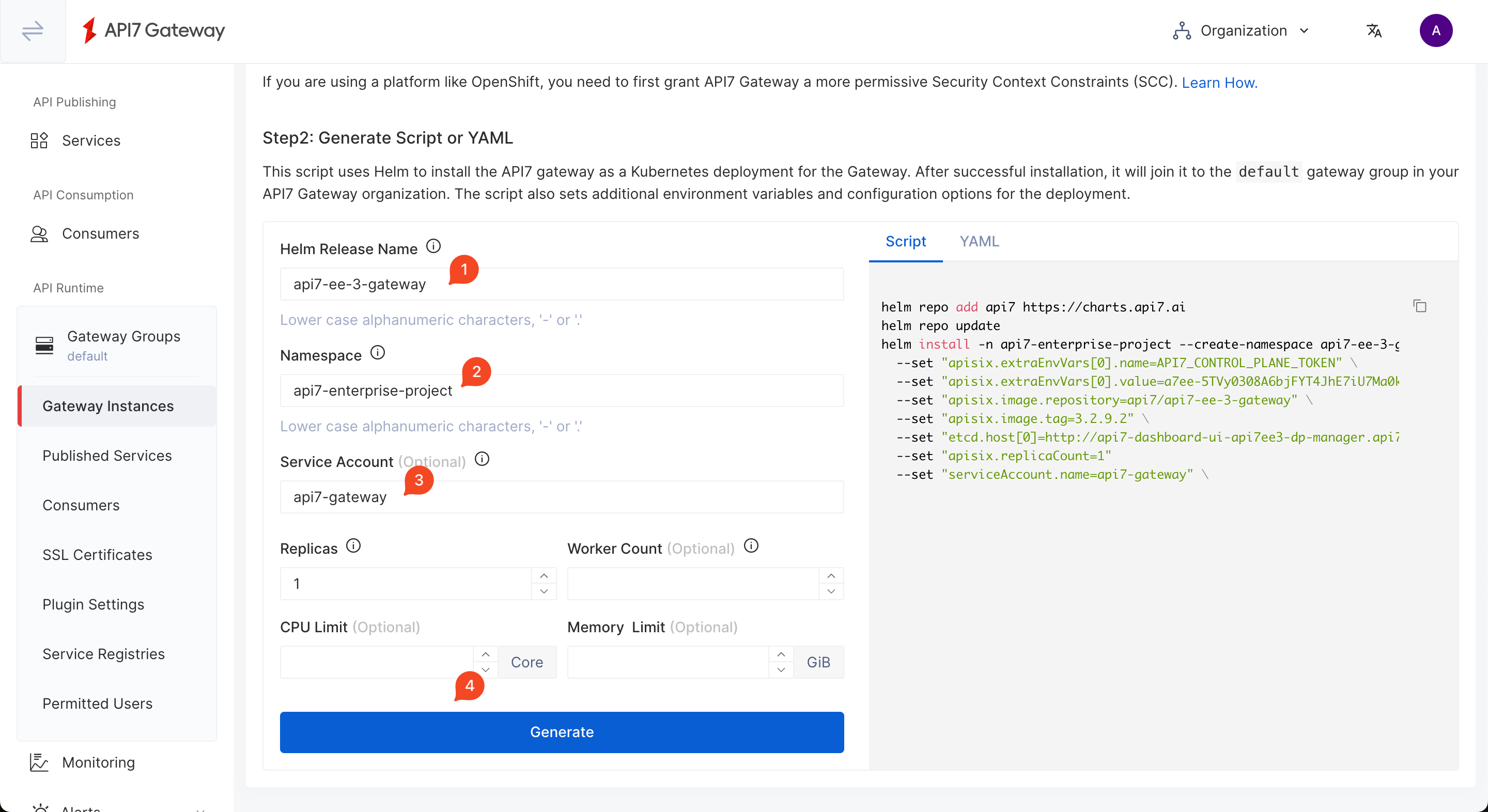Image resolution: width=1488 pixels, height=812 pixels.
Task: Switch to the Script tab
Action: click(905, 241)
